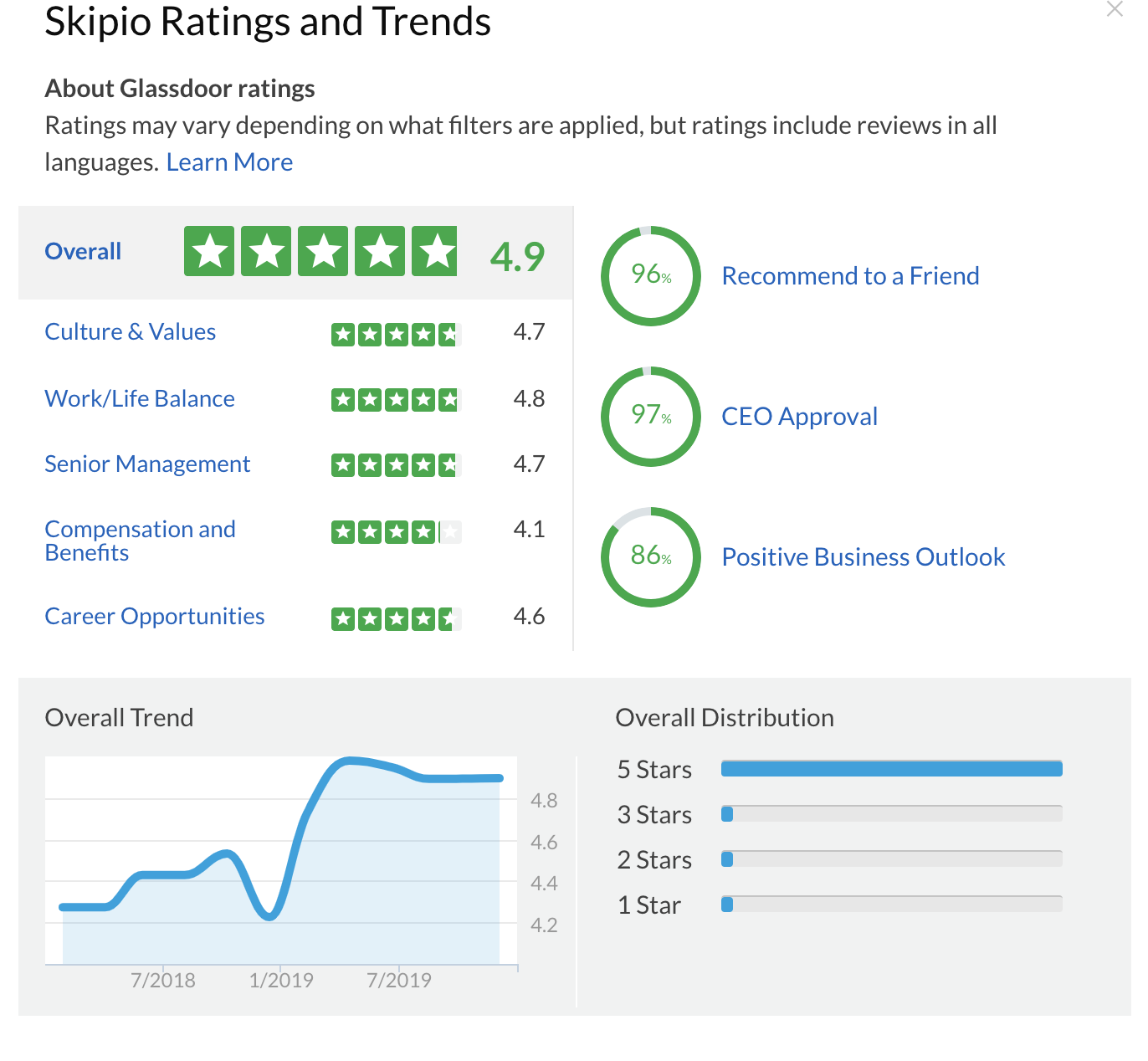Viewport: 1148px width, 1061px height.
Task: Click the 1 Star label
Action: (649, 905)
